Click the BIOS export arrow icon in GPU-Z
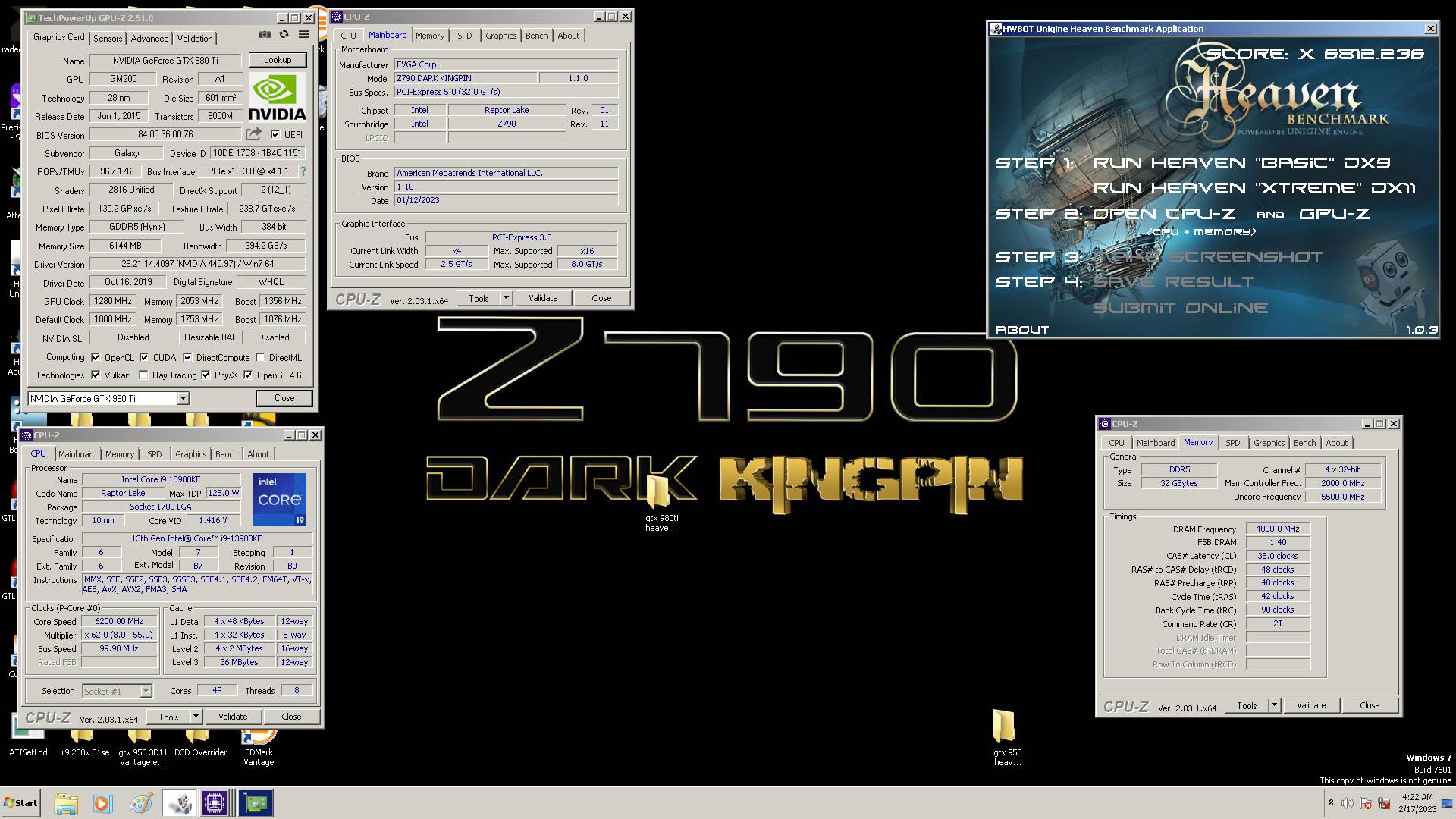 (253, 134)
